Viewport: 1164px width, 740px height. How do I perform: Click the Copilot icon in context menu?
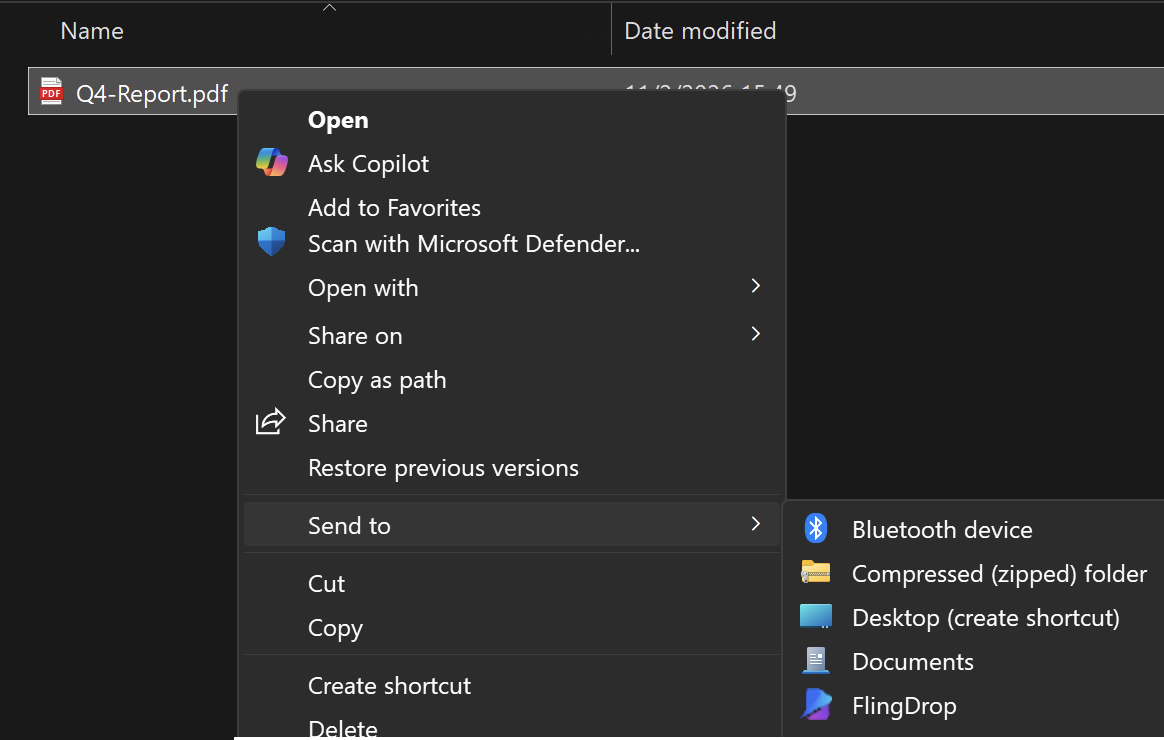tap(271, 163)
